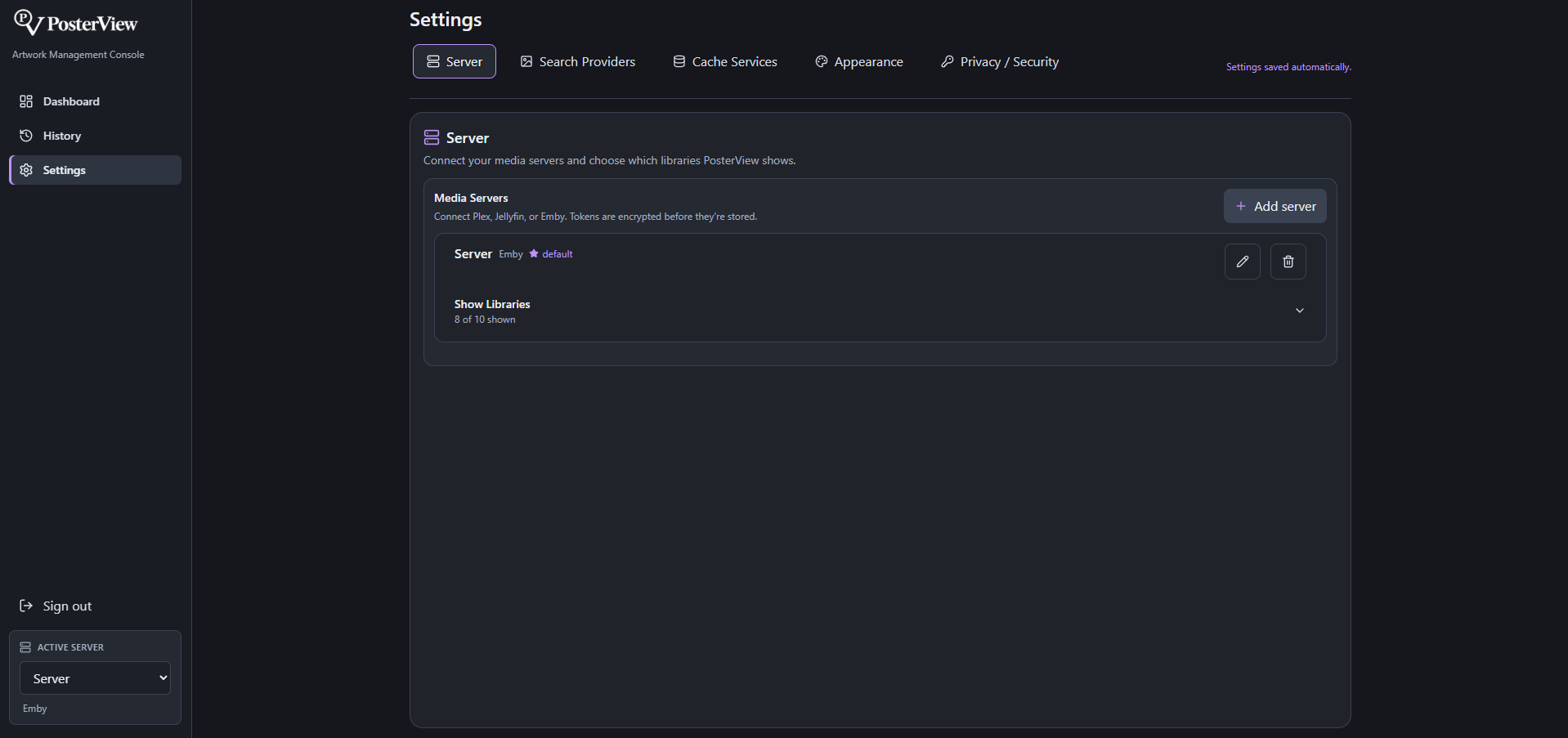Click the ACTIVE SERVER panel icon
Screen dimensions: 1568x738
[25, 647]
